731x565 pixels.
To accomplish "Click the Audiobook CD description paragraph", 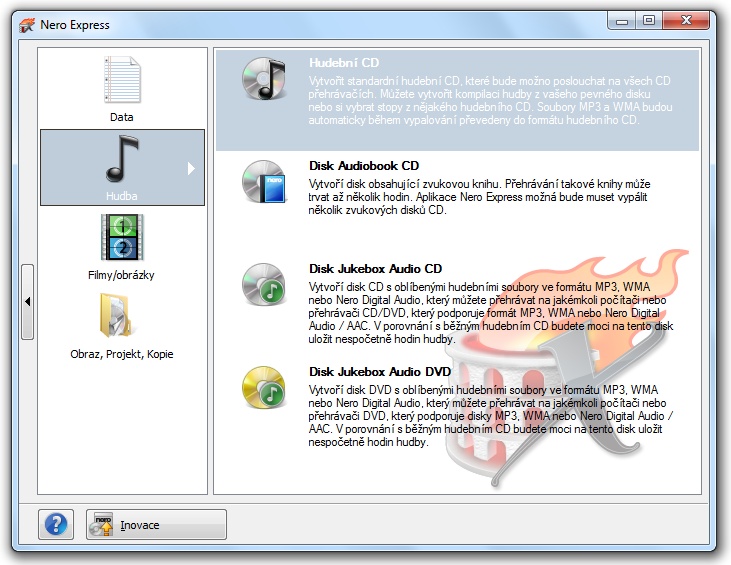I will pos(479,197).
